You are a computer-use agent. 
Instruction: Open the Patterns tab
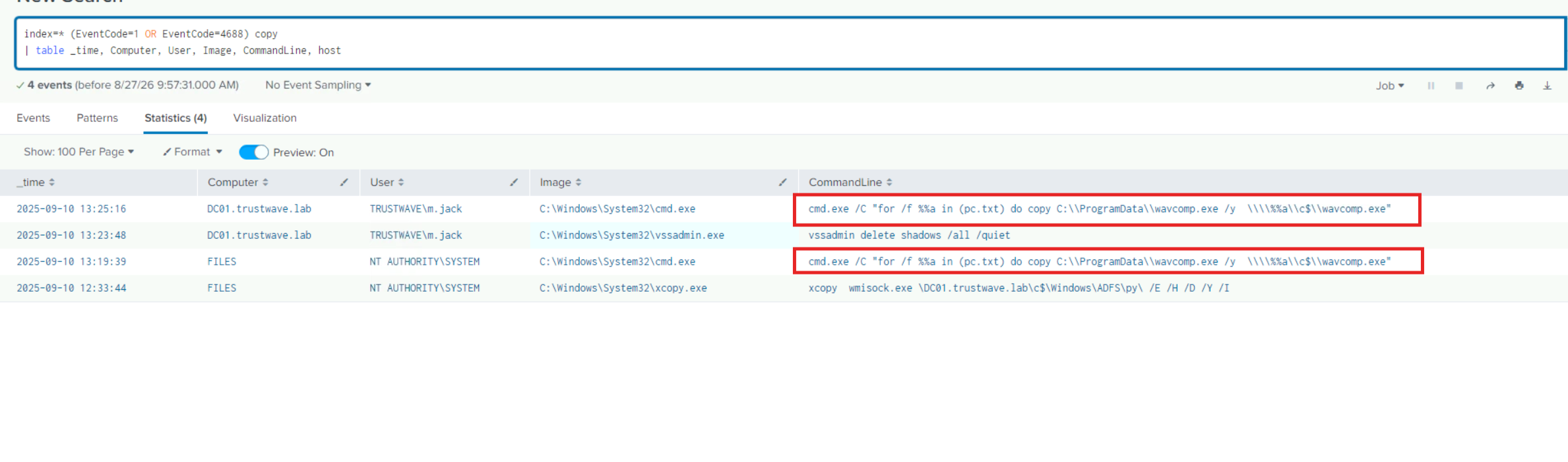pos(97,118)
